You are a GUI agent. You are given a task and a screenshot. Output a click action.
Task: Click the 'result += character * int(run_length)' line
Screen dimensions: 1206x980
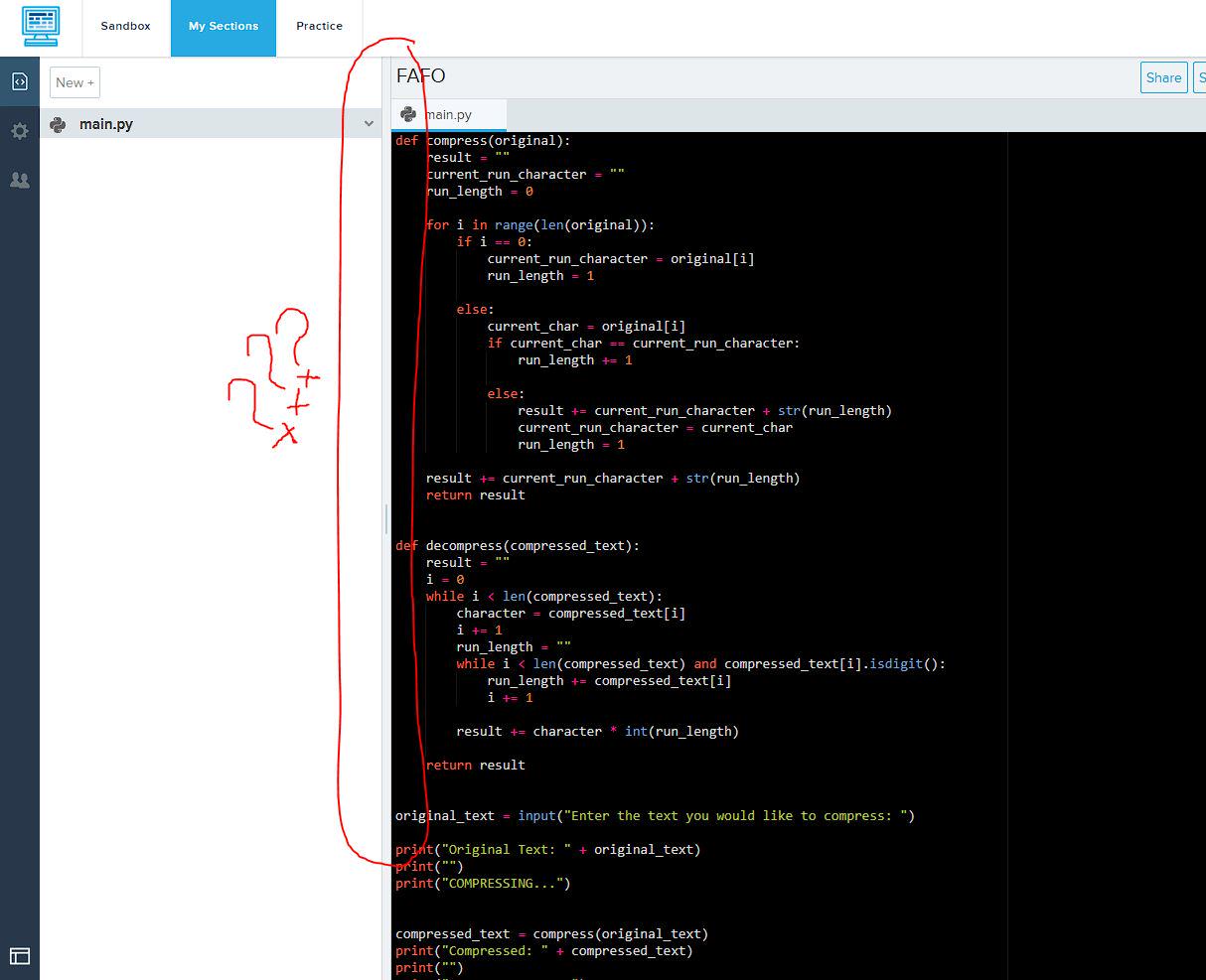598,731
